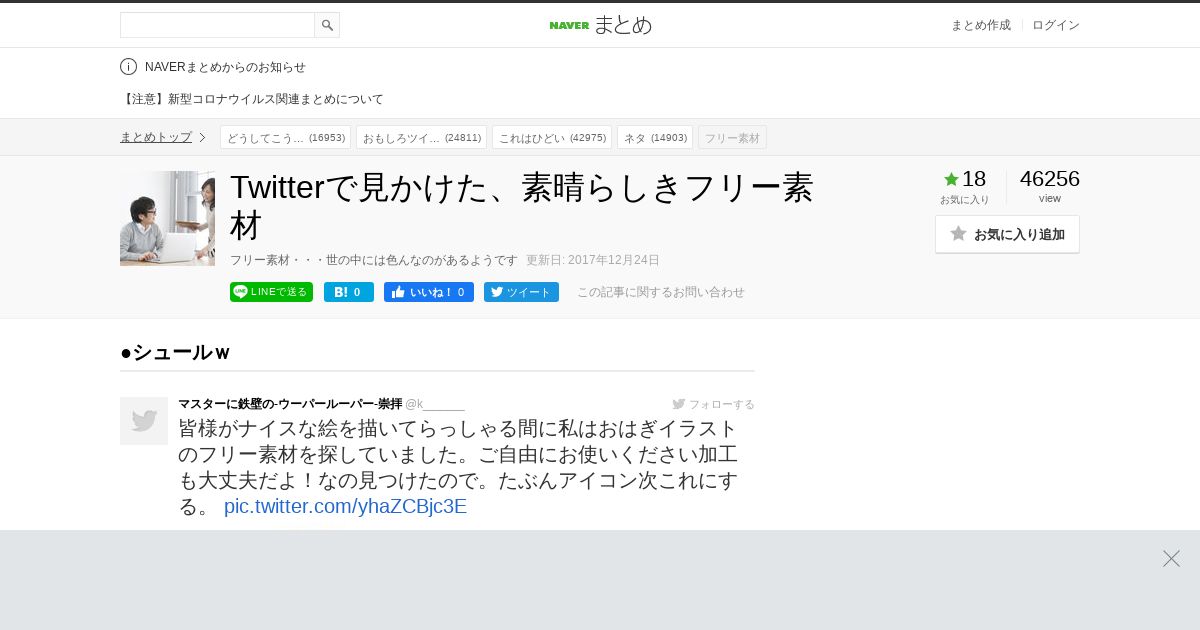This screenshot has width=1200, height=630.
Task: Open the pic.twitter.com/yhaZCBjc3E link
Action: click(345, 506)
